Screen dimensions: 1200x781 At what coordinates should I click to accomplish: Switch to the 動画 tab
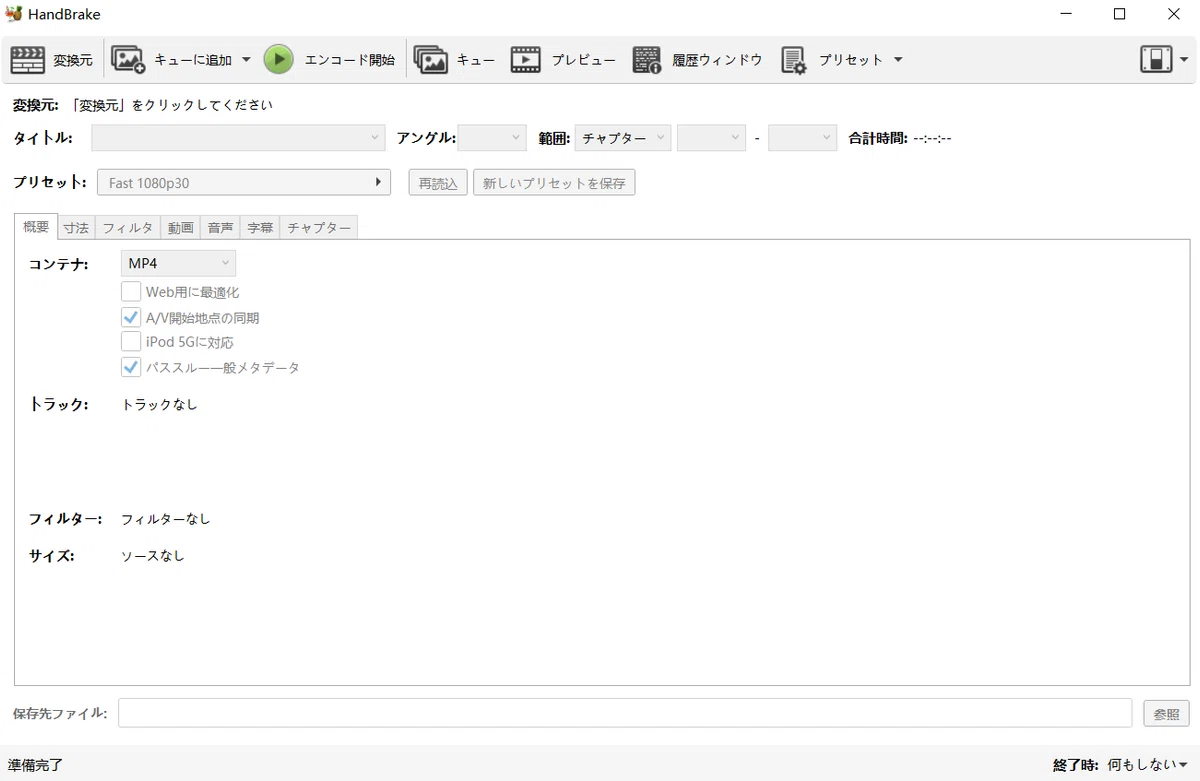click(181, 228)
